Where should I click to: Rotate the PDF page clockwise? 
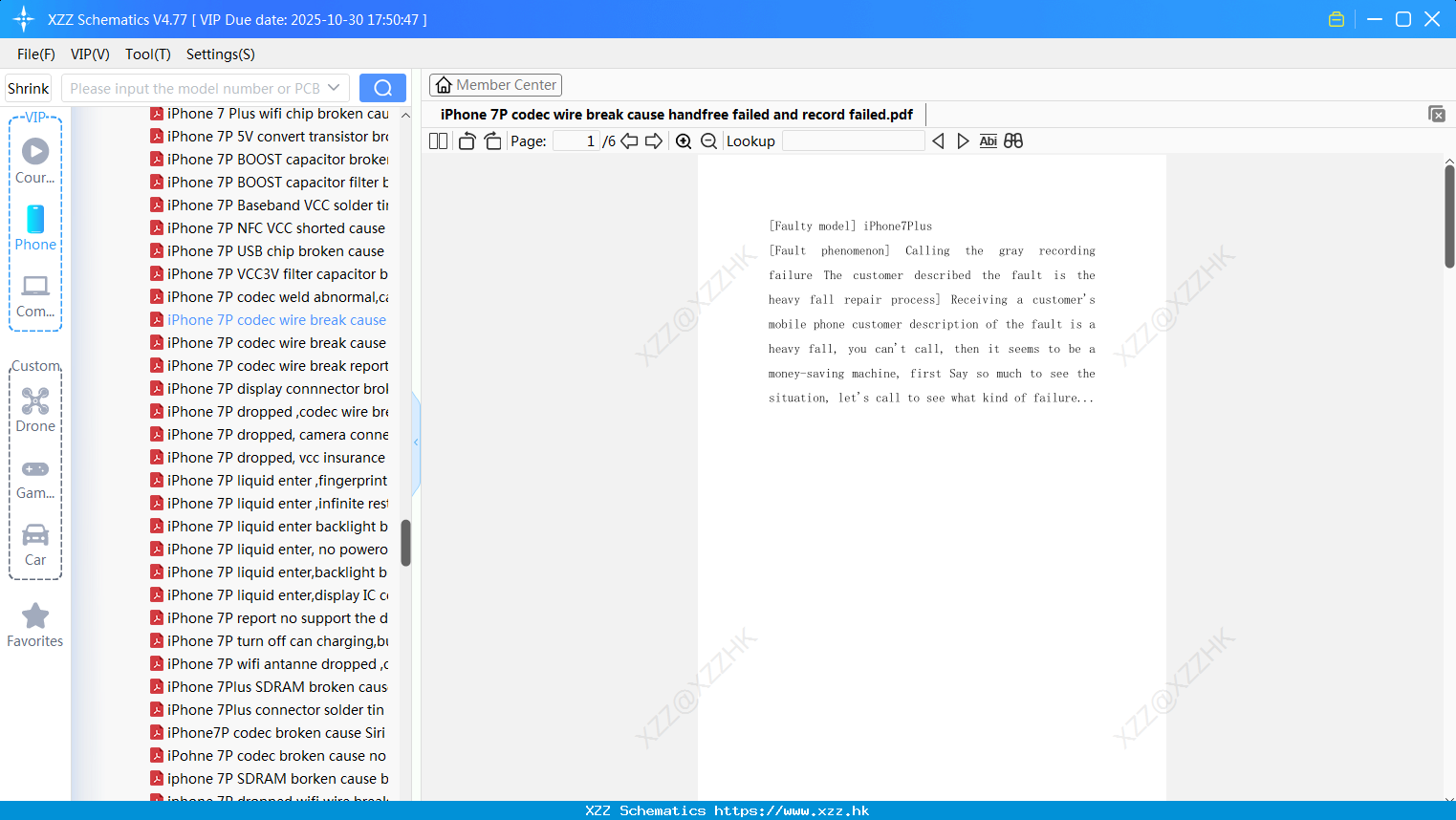(x=492, y=141)
